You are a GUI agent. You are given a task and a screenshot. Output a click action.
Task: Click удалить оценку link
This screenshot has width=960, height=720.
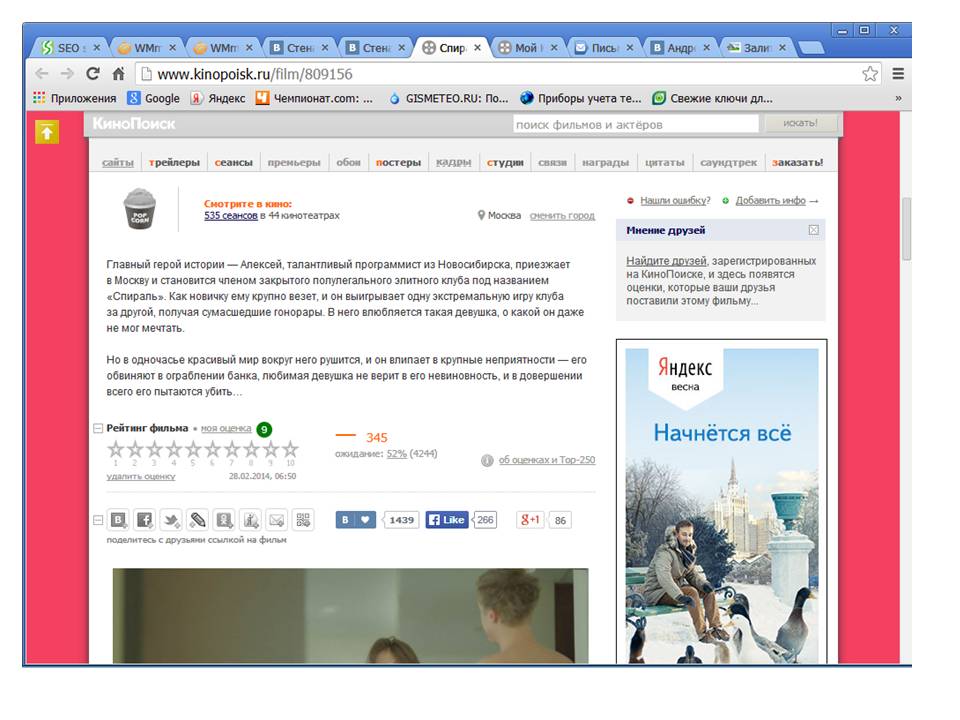[141, 476]
